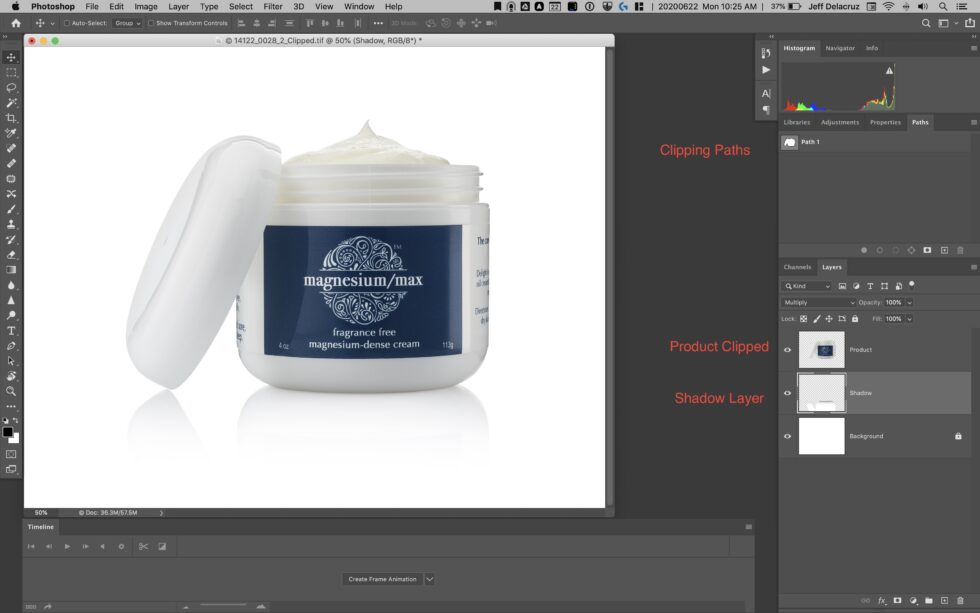The image size is (980, 613).
Task: Select the Pen tool
Action: [11, 346]
